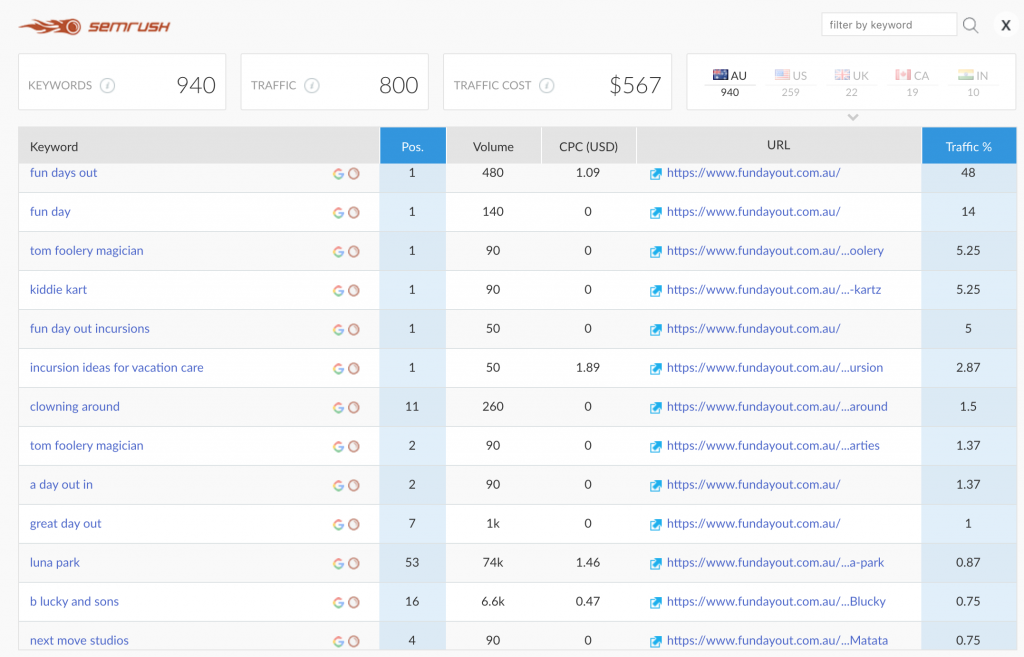Open the URL ending in ...around

point(777,406)
